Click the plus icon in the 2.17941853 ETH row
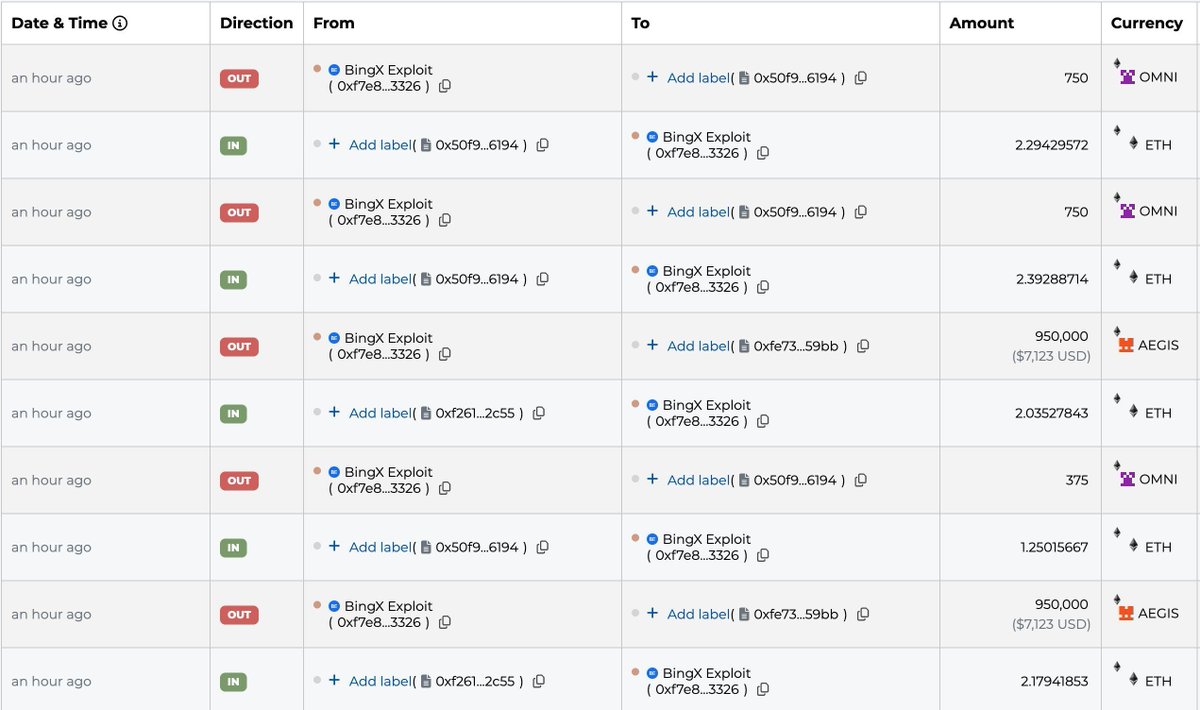 pyautogui.click(x=334, y=680)
